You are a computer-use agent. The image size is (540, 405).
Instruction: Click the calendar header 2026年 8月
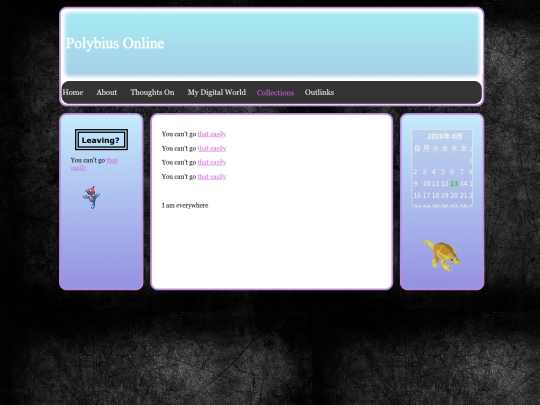(x=445, y=136)
